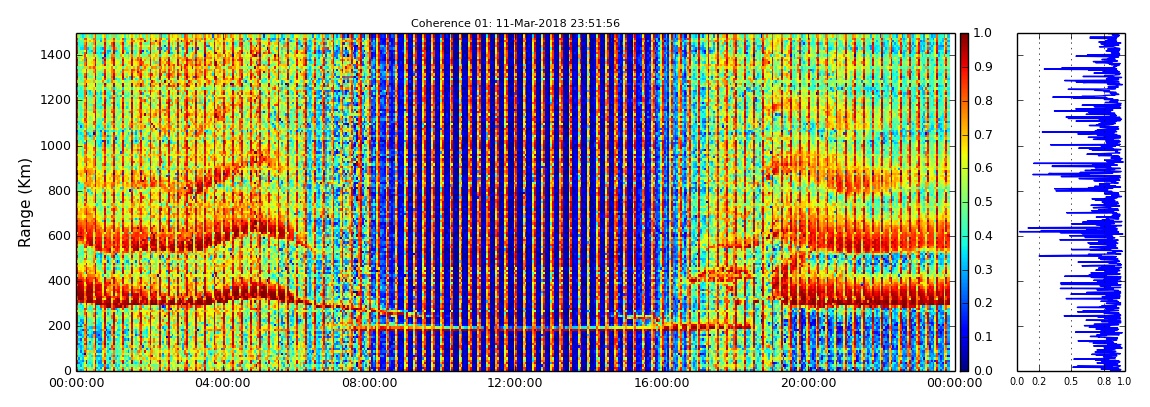This screenshot has width=1150, height=407.
Task: Click the 1000 range tick label
Action: pyautogui.click(x=56, y=145)
